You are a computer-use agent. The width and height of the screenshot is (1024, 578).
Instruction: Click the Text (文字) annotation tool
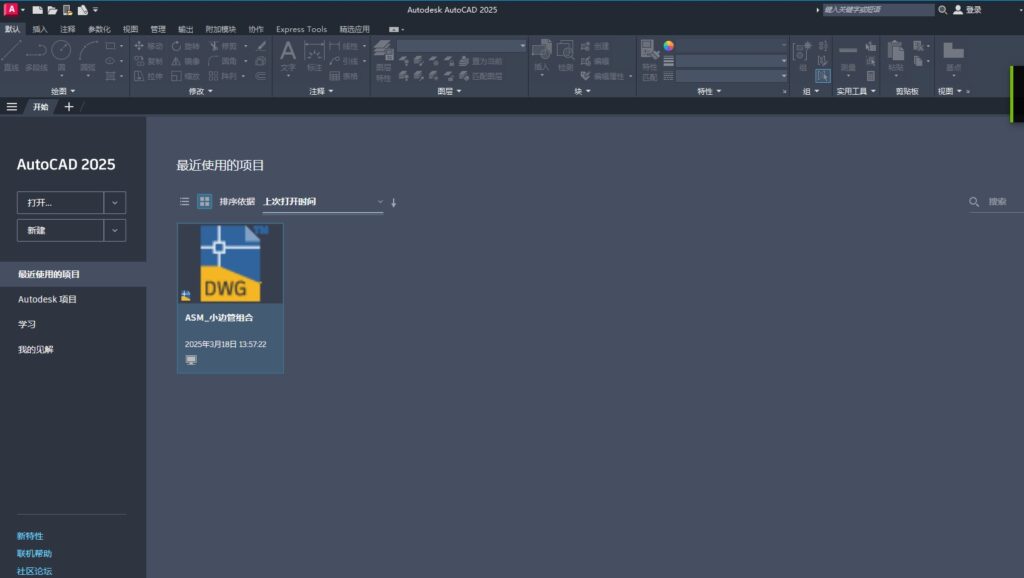tap(288, 56)
